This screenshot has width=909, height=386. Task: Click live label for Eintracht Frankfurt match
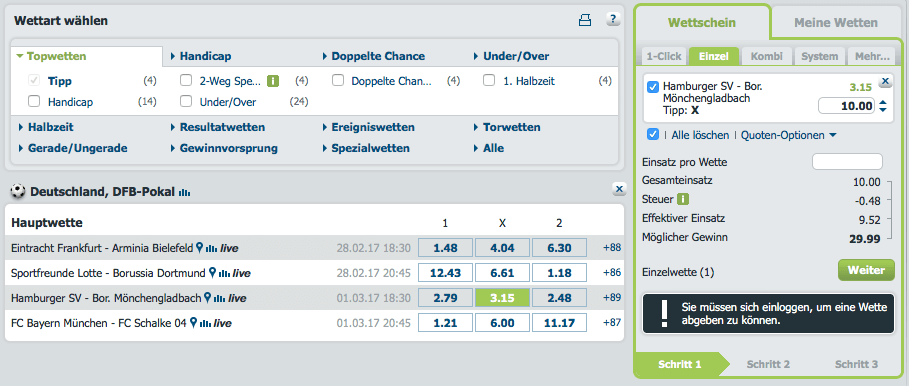coord(230,248)
